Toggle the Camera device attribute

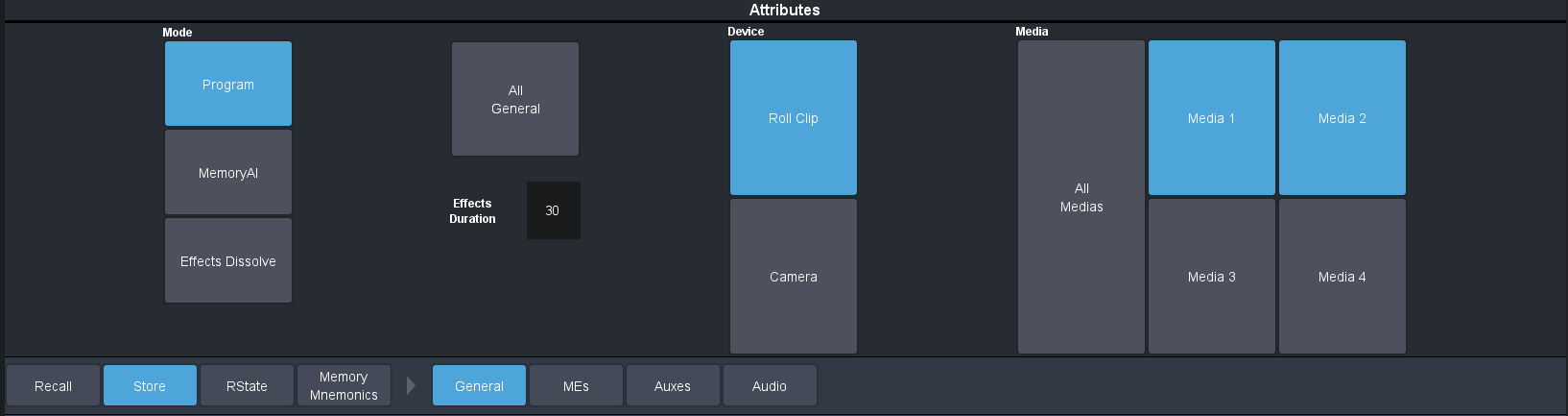tap(793, 276)
